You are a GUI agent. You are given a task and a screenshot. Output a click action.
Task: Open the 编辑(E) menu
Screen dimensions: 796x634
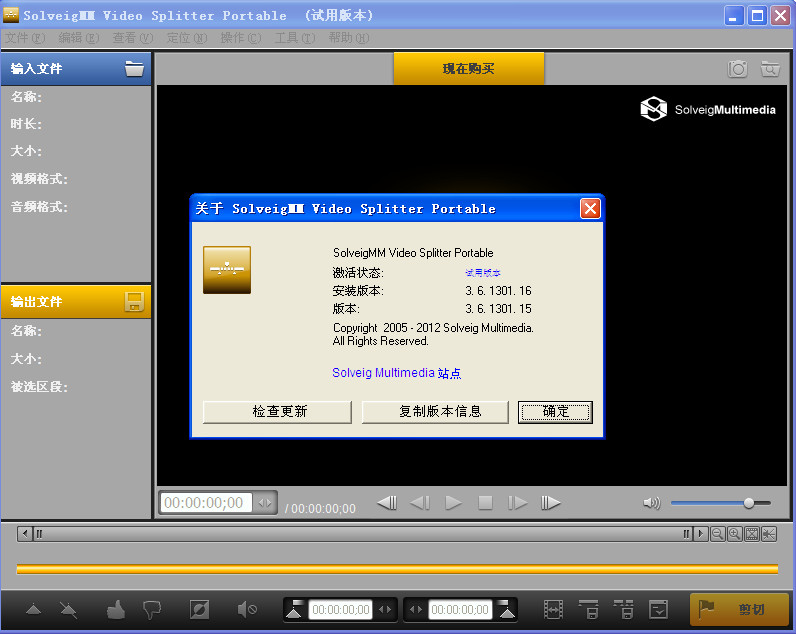tap(79, 38)
